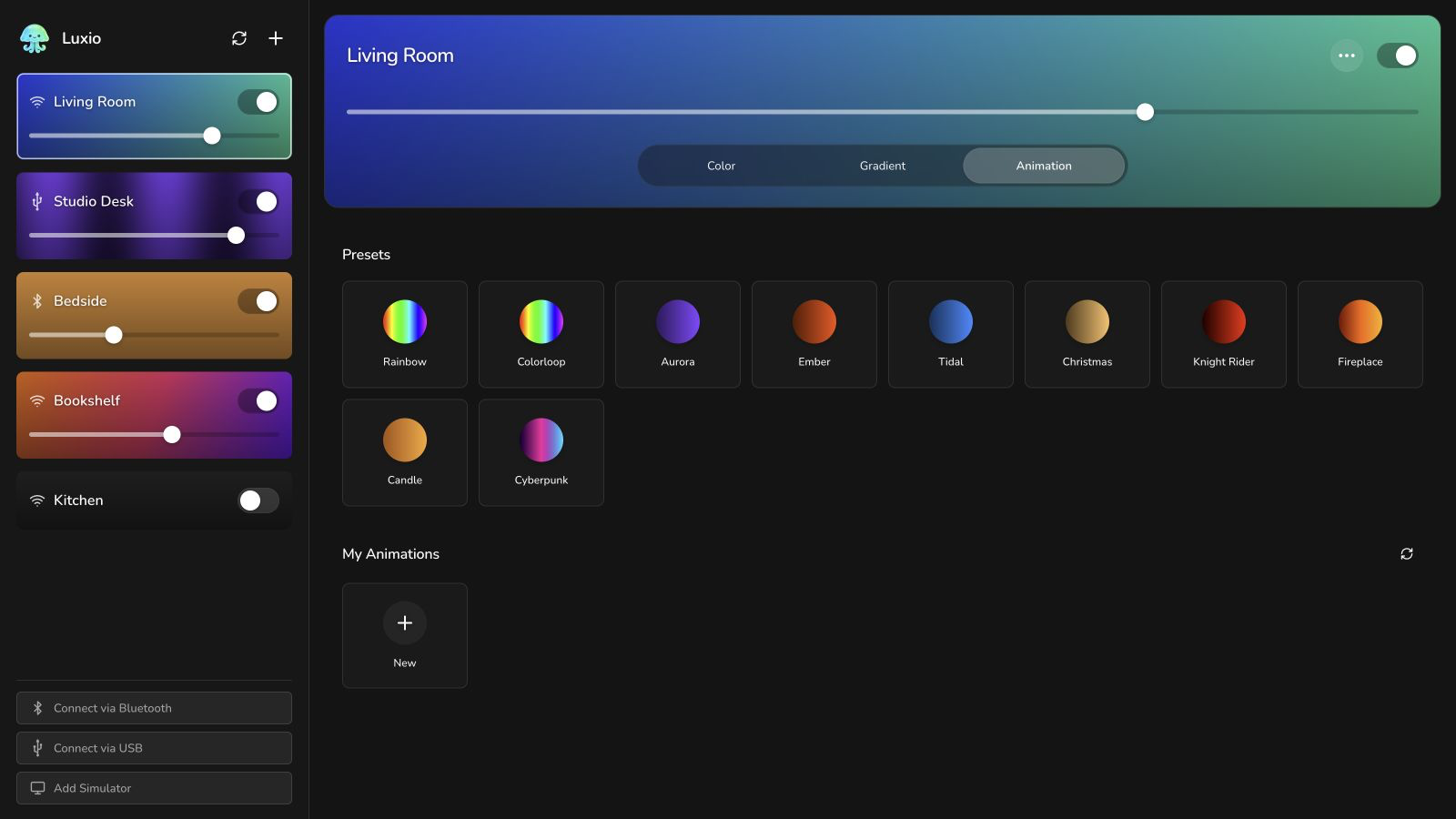Adjust the Living Room sidebar brightness slider

[154, 136]
